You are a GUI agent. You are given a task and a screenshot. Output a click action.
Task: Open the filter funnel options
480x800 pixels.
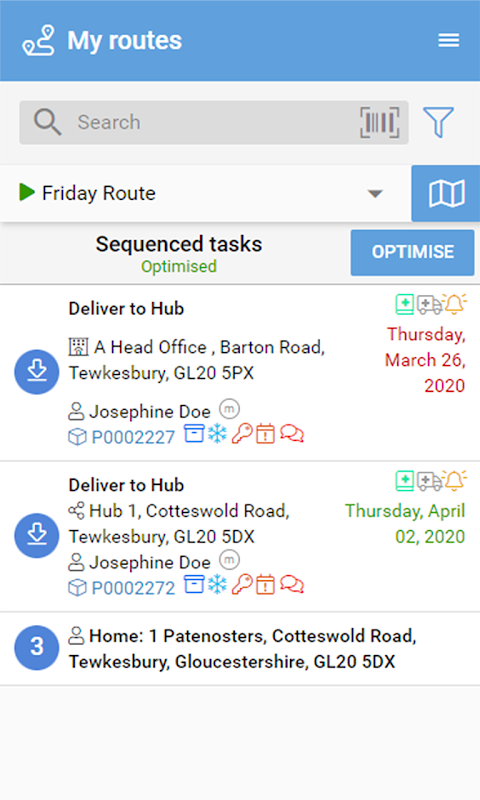(438, 122)
